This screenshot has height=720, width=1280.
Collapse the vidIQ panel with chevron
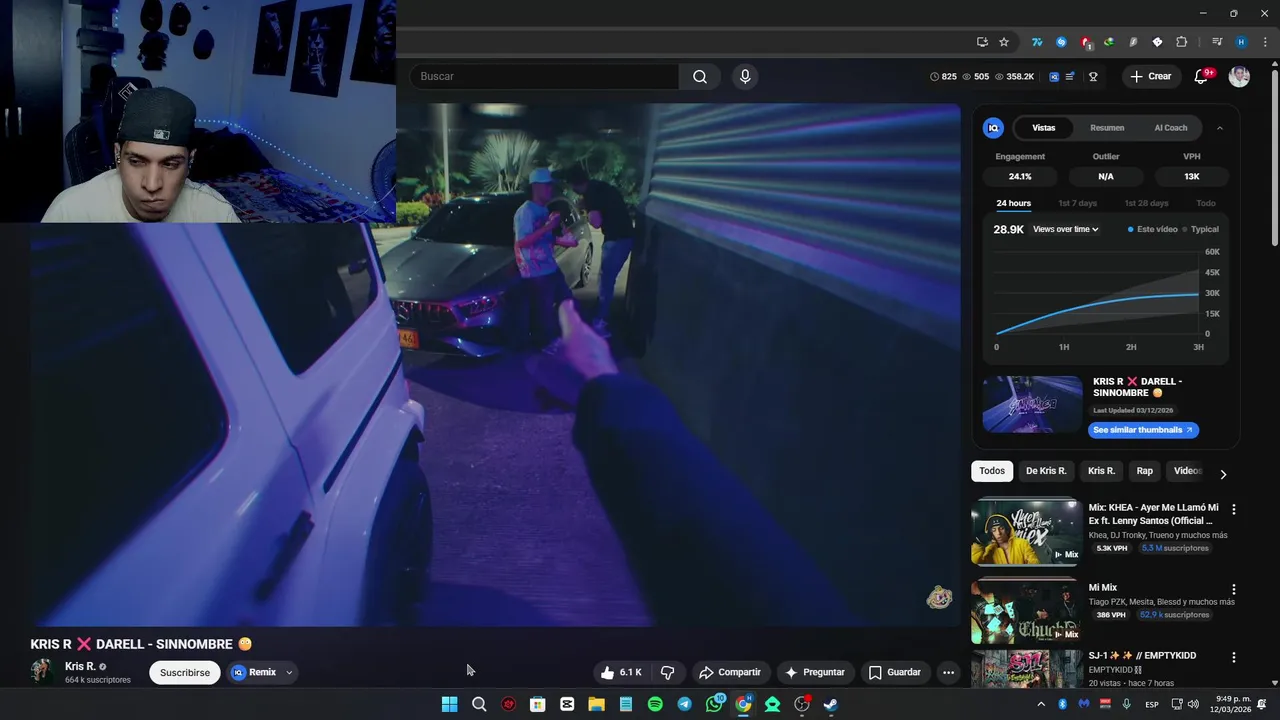click(1219, 128)
